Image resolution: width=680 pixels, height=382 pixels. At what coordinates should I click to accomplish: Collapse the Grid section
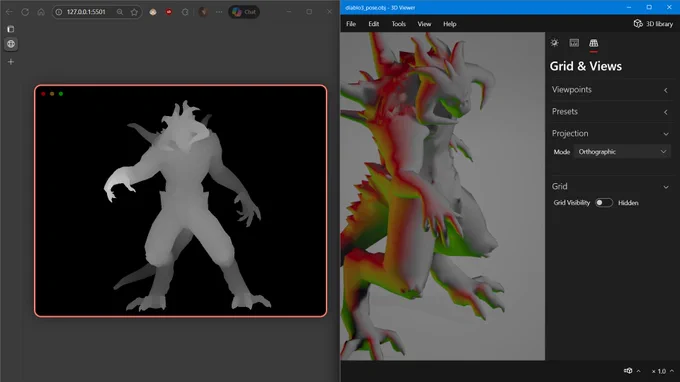click(x=611, y=186)
